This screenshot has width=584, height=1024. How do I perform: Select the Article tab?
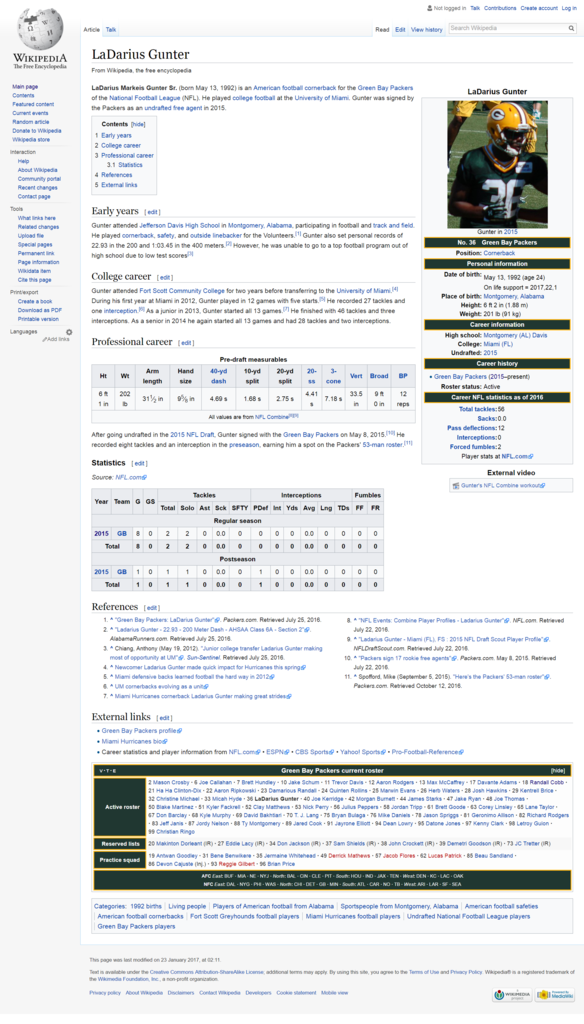(x=91, y=29)
